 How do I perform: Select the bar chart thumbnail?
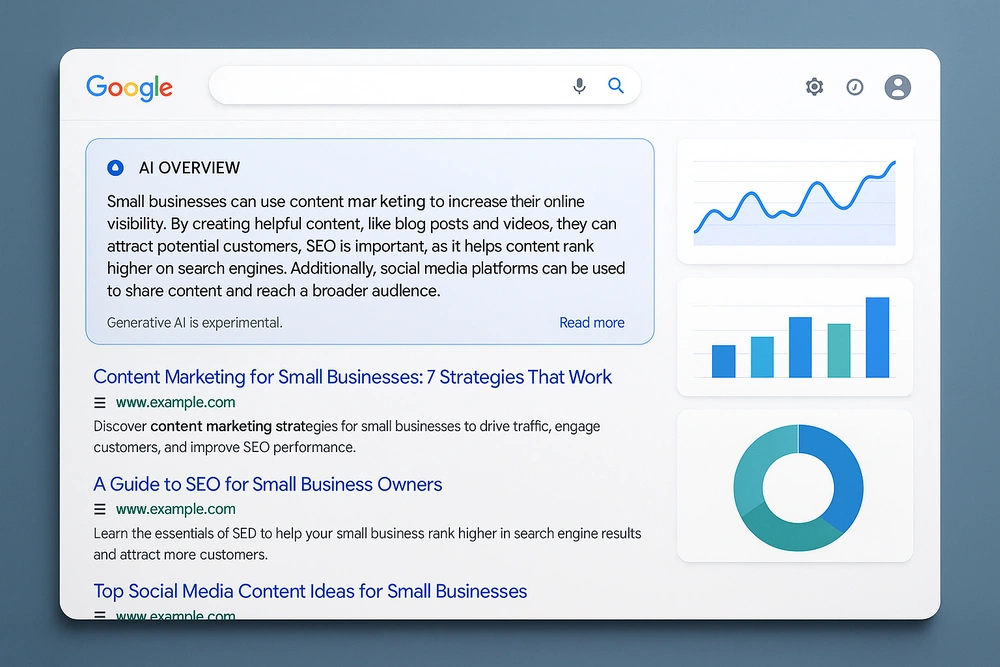pyautogui.click(x=795, y=337)
